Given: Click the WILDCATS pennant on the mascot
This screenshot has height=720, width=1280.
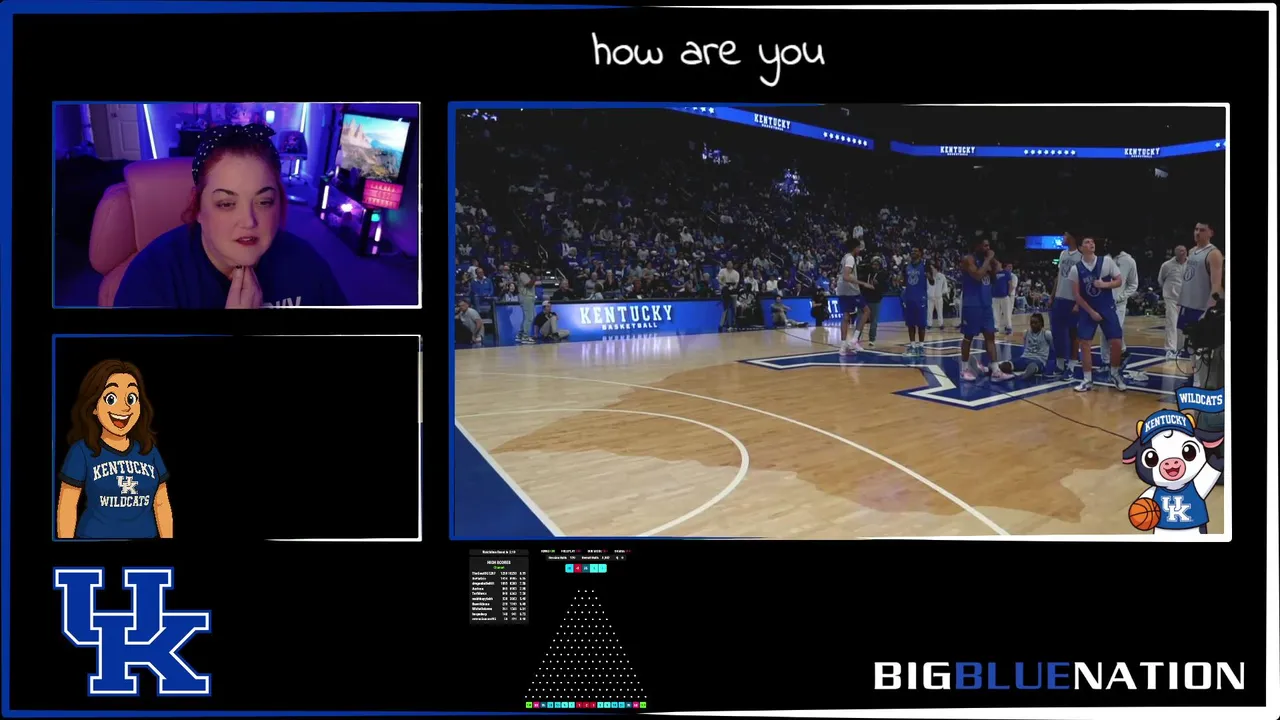Looking at the screenshot, I should [1199, 400].
